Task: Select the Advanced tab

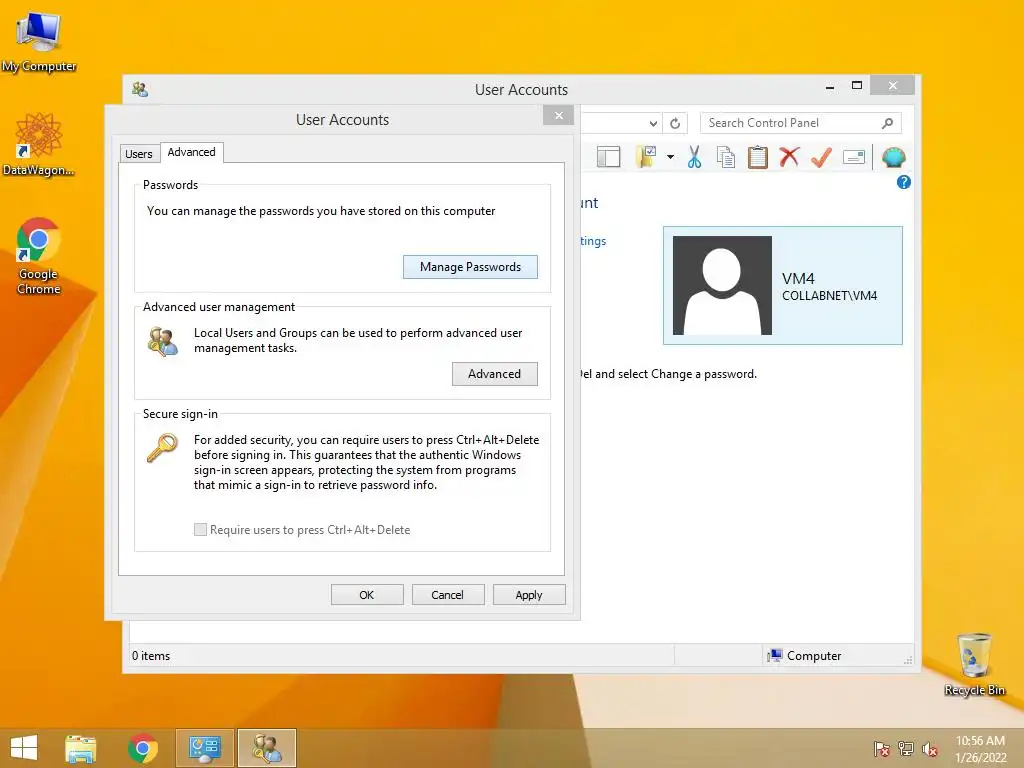Action: click(191, 152)
